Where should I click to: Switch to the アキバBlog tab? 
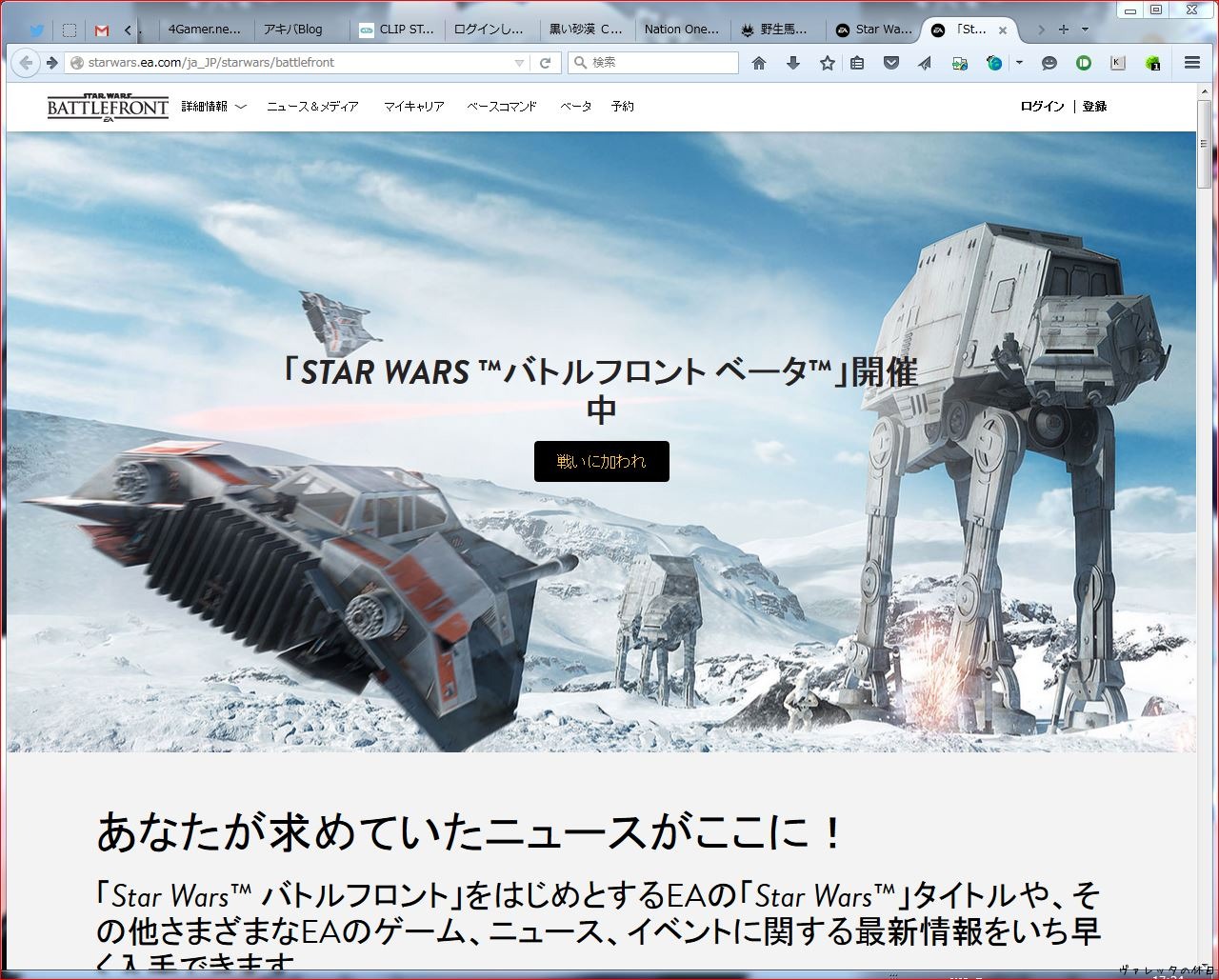pos(301,30)
